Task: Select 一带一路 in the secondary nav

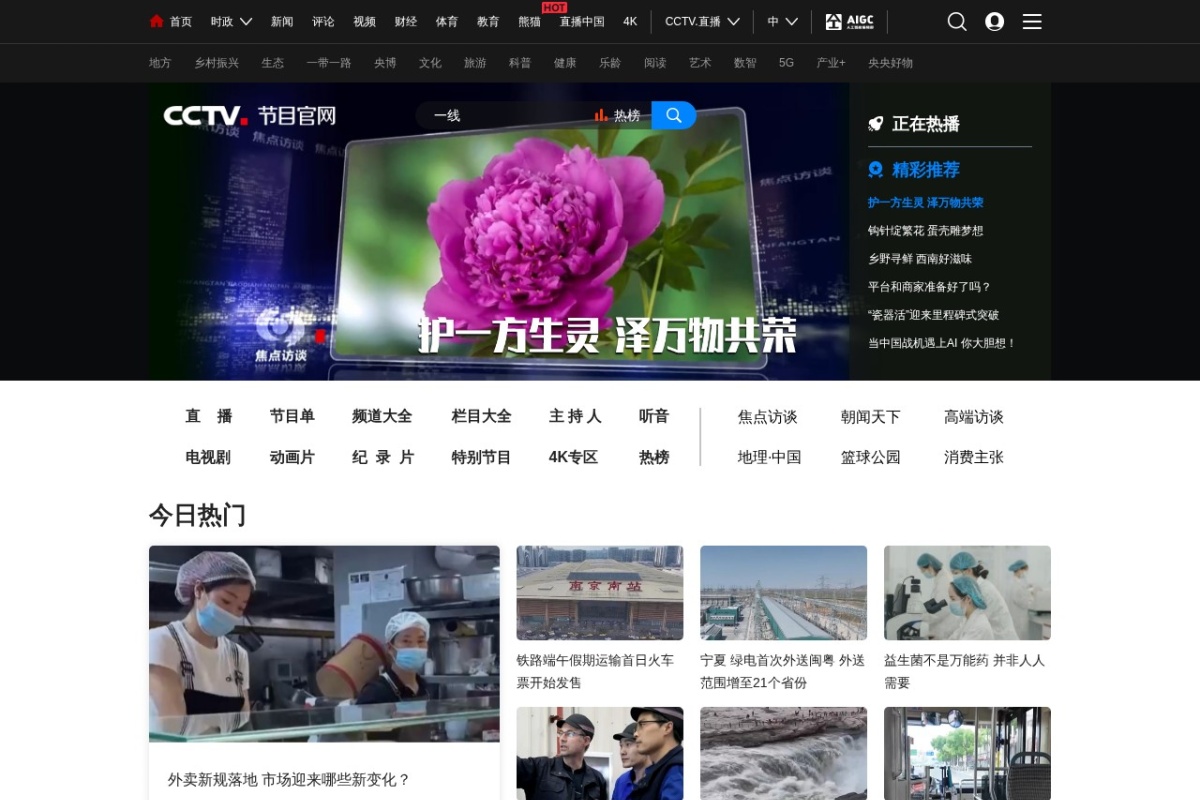Action: [x=329, y=62]
